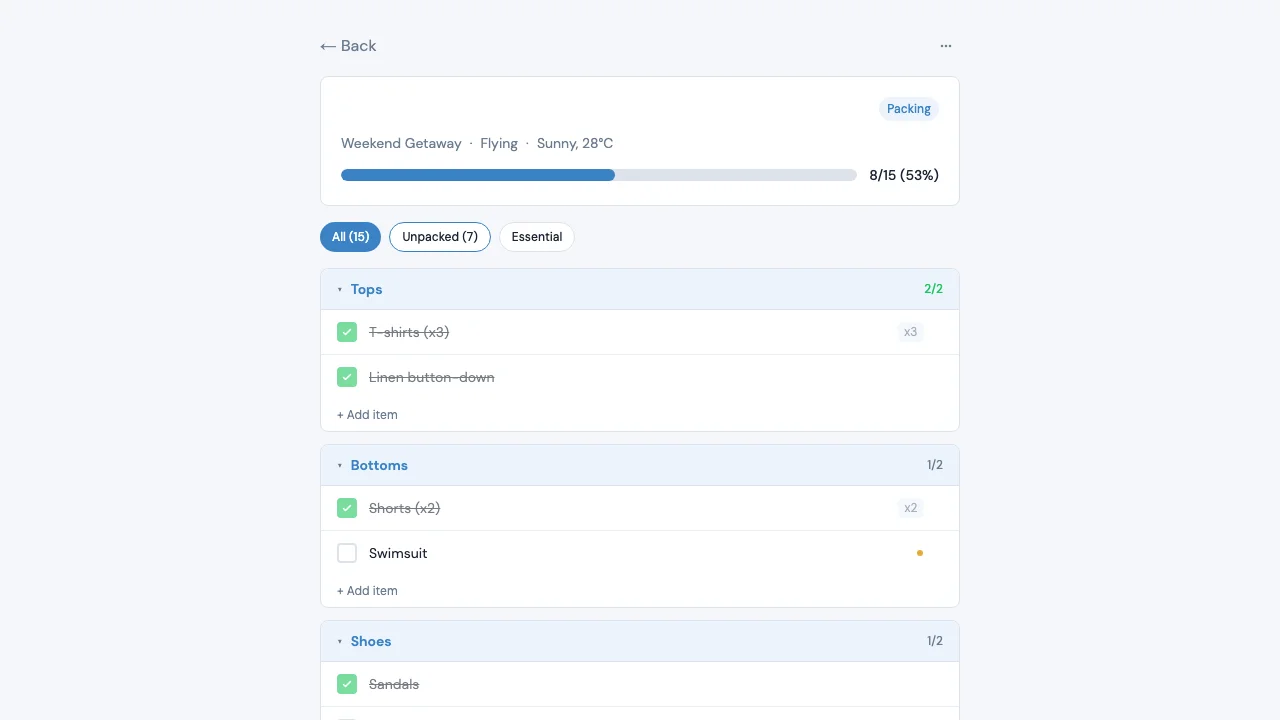
Task: Uncheck the Sandals checkbox
Action: (347, 684)
